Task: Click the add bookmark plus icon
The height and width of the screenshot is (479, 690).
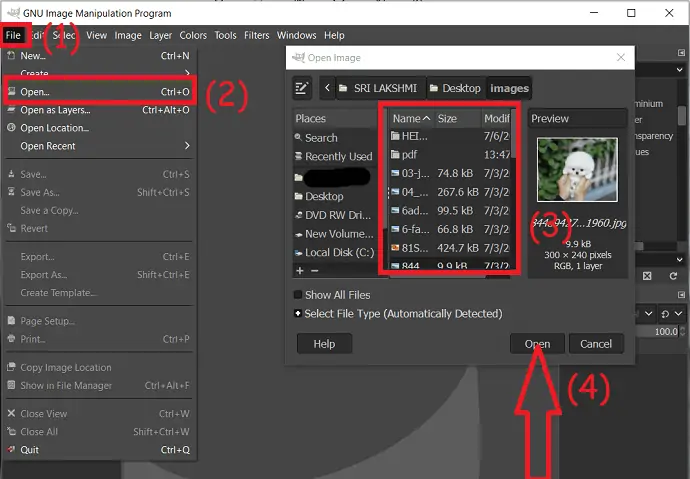Action: click(x=300, y=271)
